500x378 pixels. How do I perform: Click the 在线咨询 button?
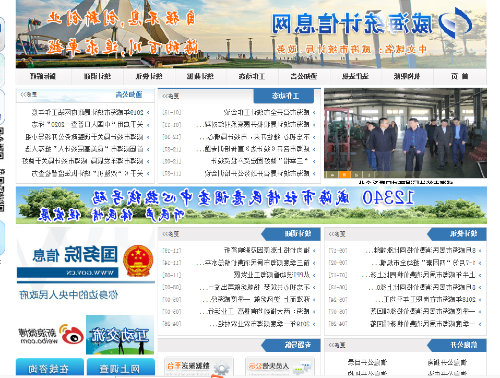[50, 367]
